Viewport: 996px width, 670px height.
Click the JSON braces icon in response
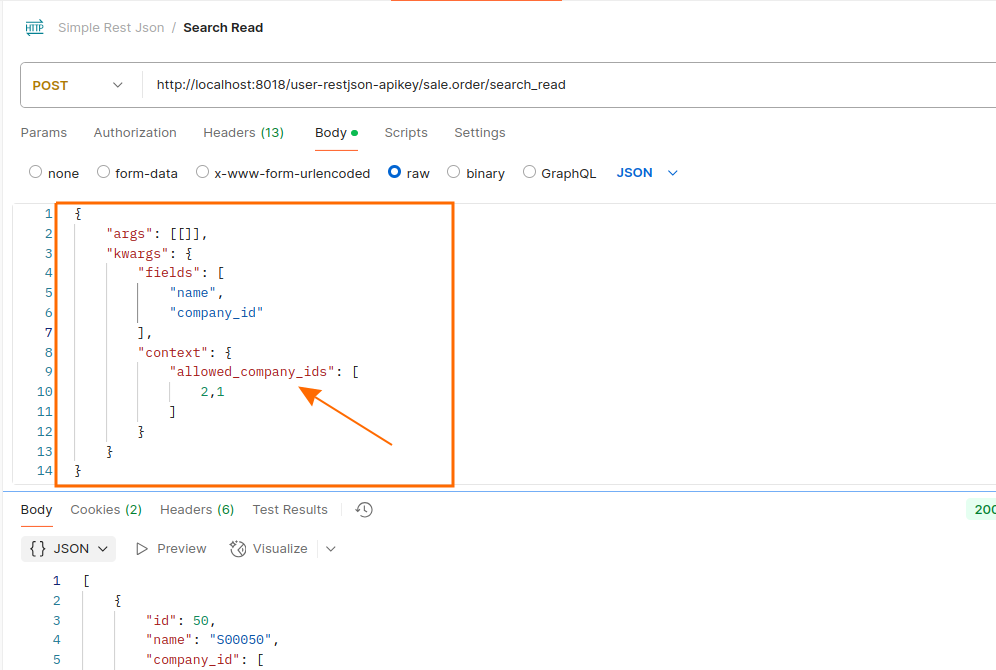coord(38,549)
